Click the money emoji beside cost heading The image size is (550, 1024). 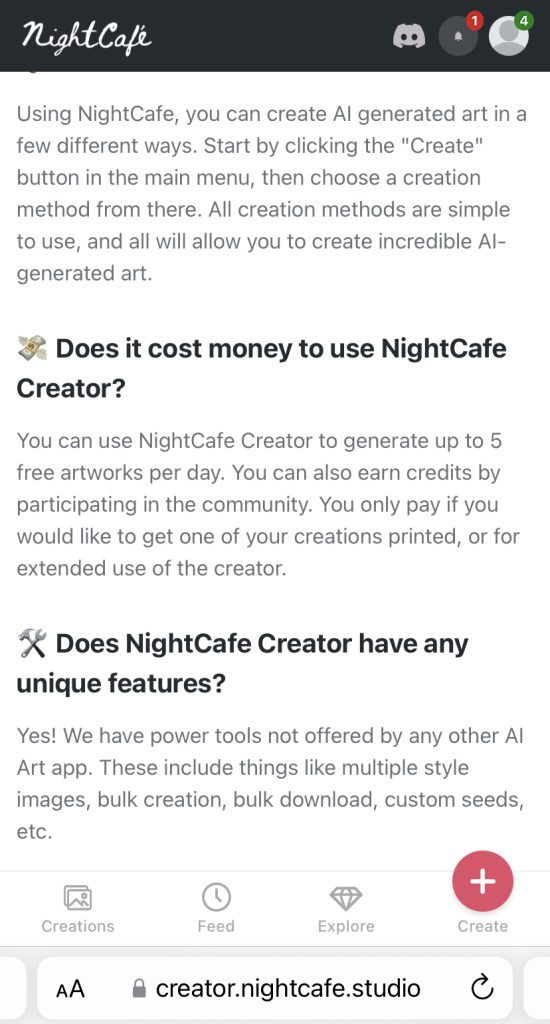(x=32, y=348)
